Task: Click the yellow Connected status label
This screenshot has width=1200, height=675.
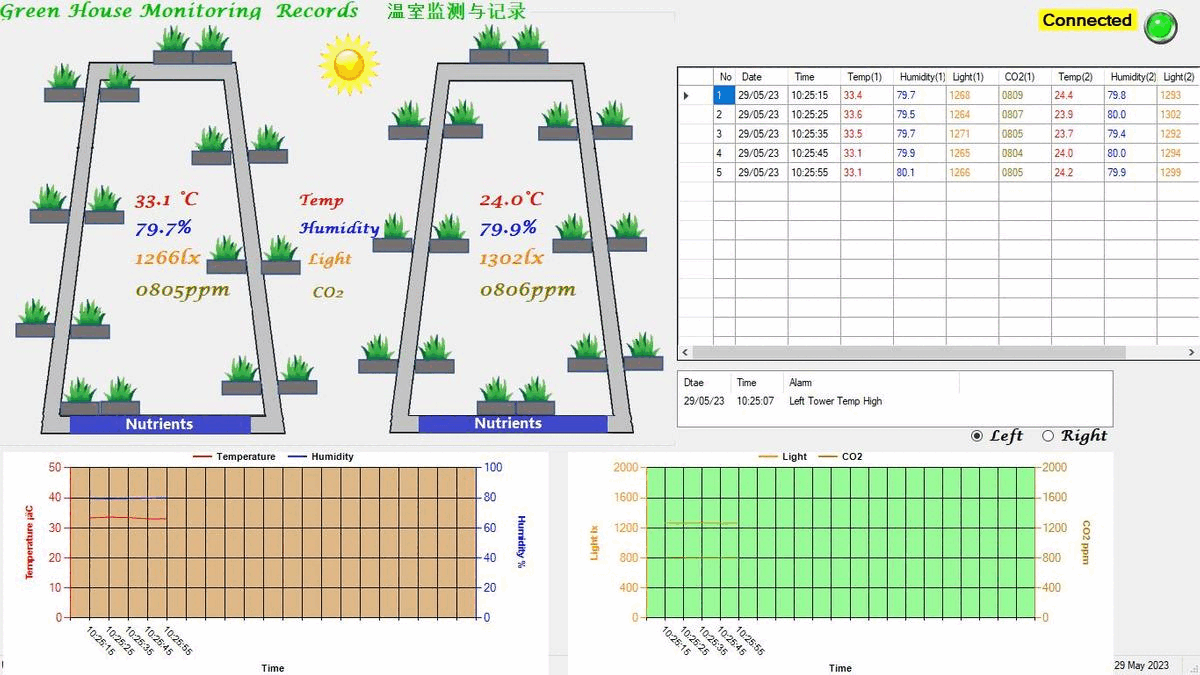Action: coord(1086,20)
